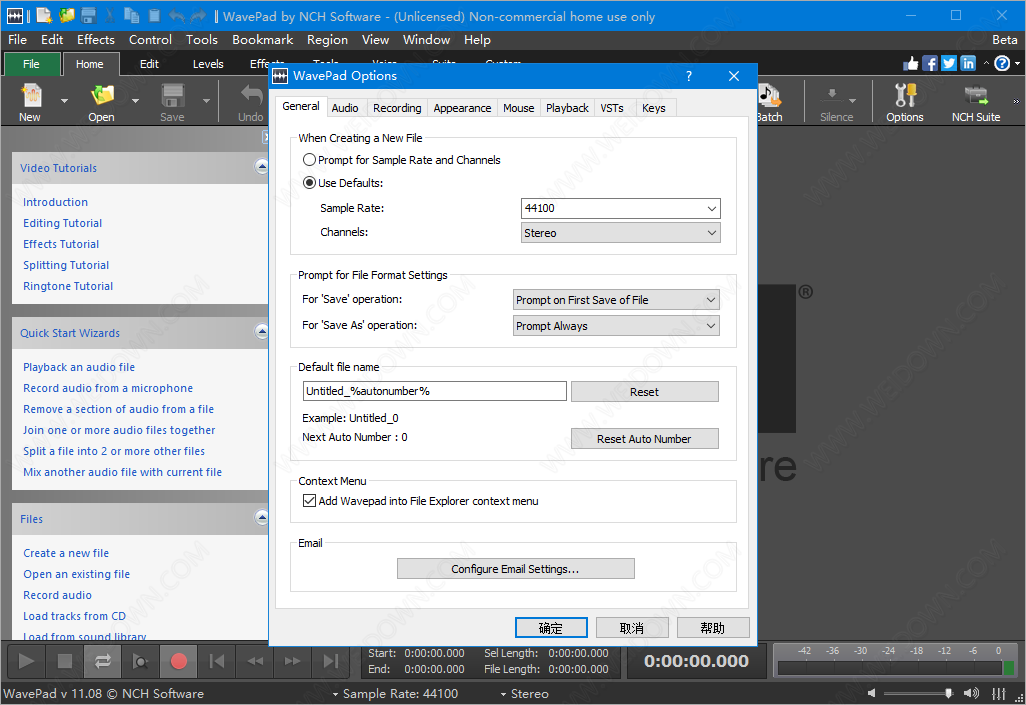Screen dimensions: 1026x705
Task: Click the Open folder icon in the title bar
Action: 67,16
